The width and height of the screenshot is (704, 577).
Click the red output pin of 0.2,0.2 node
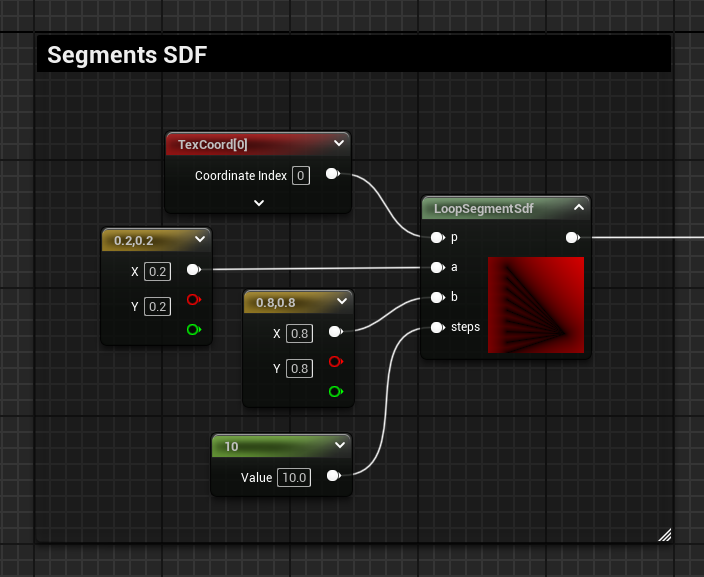pos(193,299)
